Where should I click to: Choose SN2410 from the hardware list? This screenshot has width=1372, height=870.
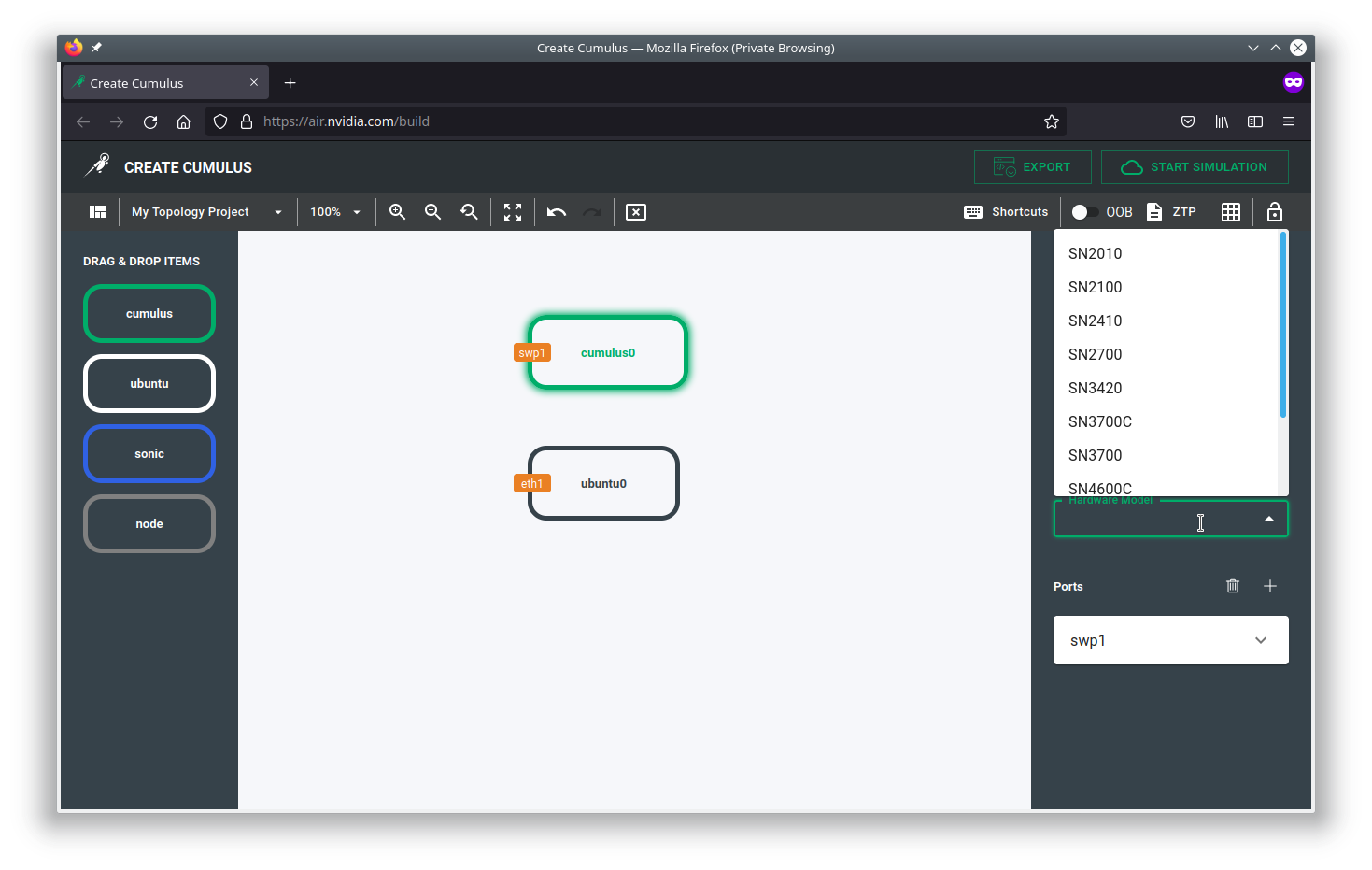point(1166,321)
